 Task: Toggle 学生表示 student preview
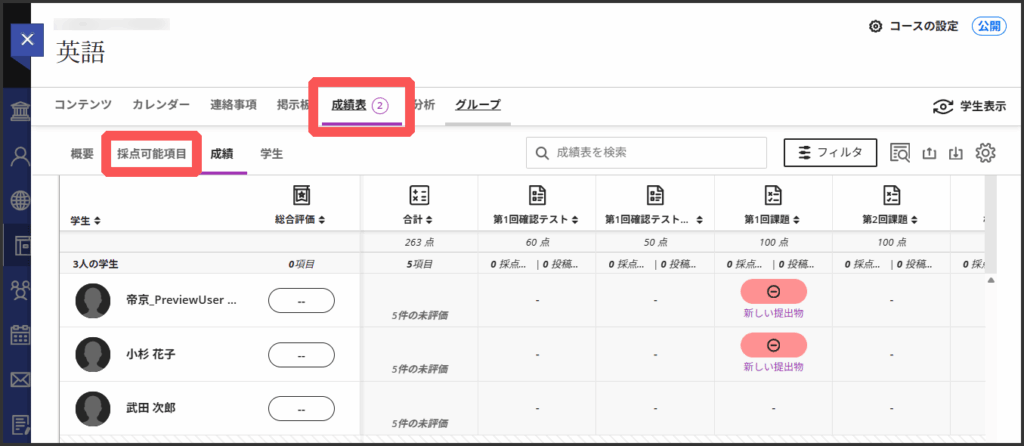(969, 106)
